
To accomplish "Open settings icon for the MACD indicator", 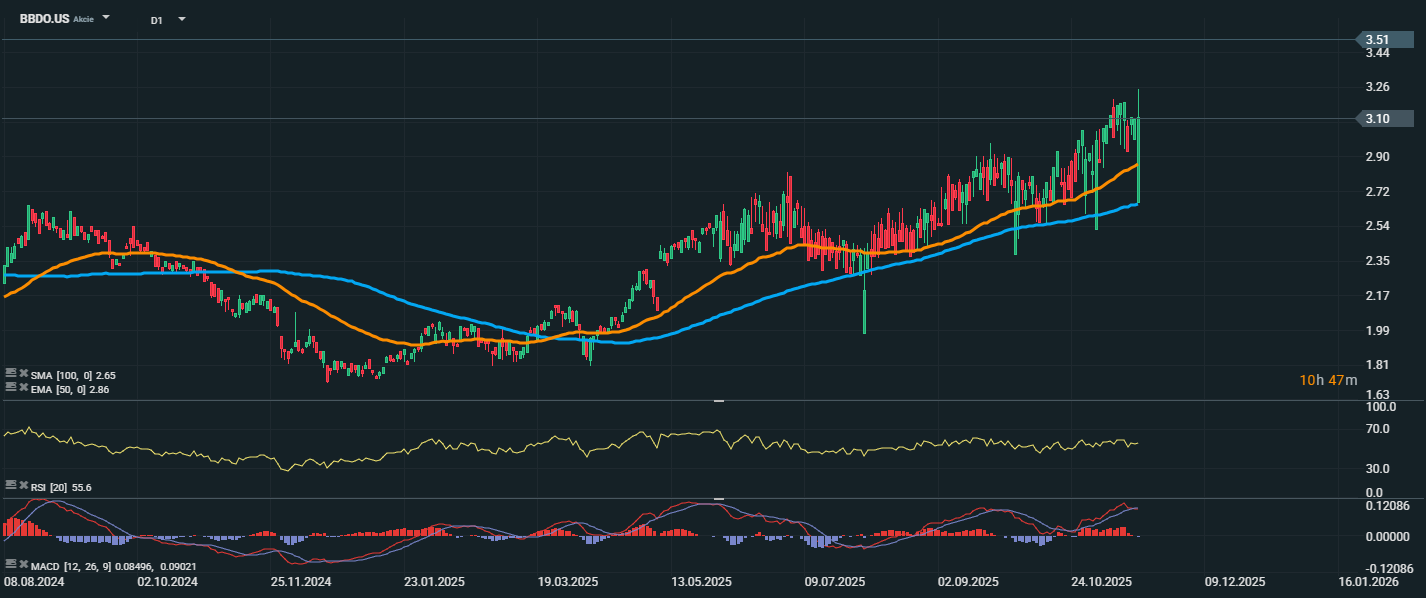I will [10, 565].
